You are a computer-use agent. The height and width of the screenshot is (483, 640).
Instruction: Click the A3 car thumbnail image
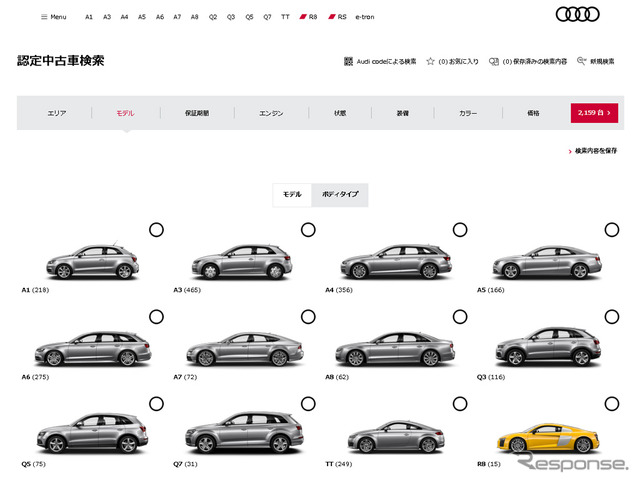(242, 261)
